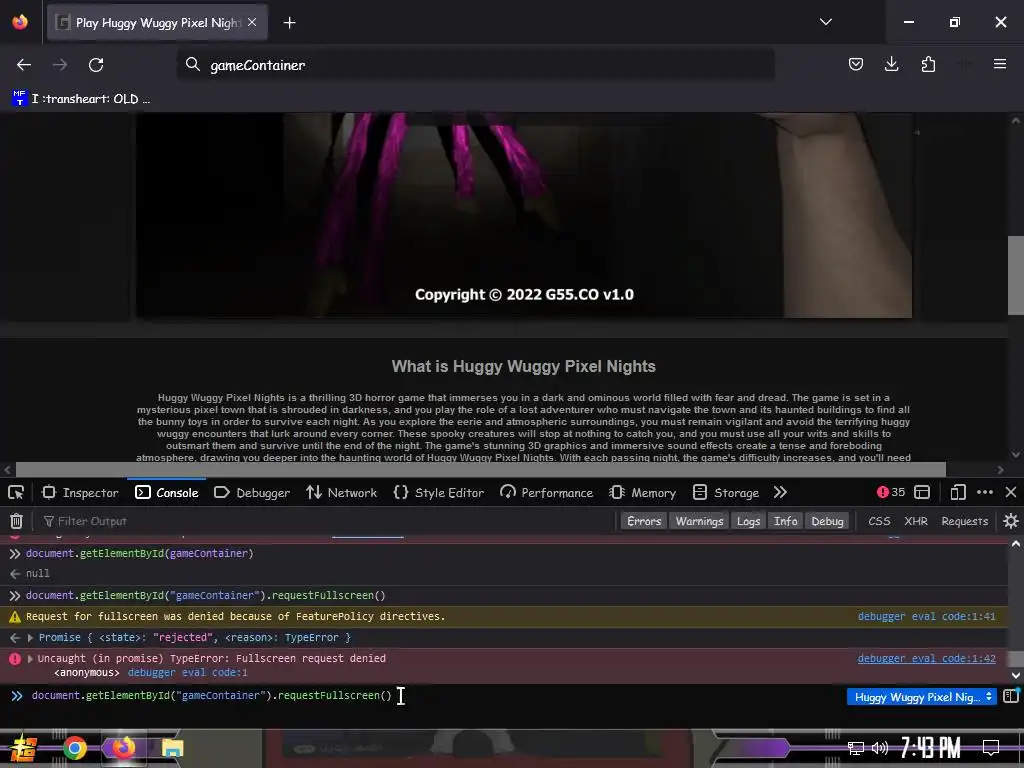This screenshot has width=1024, height=768.
Task: Switch to the Debugger tab
Action: [x=252, y=492]
